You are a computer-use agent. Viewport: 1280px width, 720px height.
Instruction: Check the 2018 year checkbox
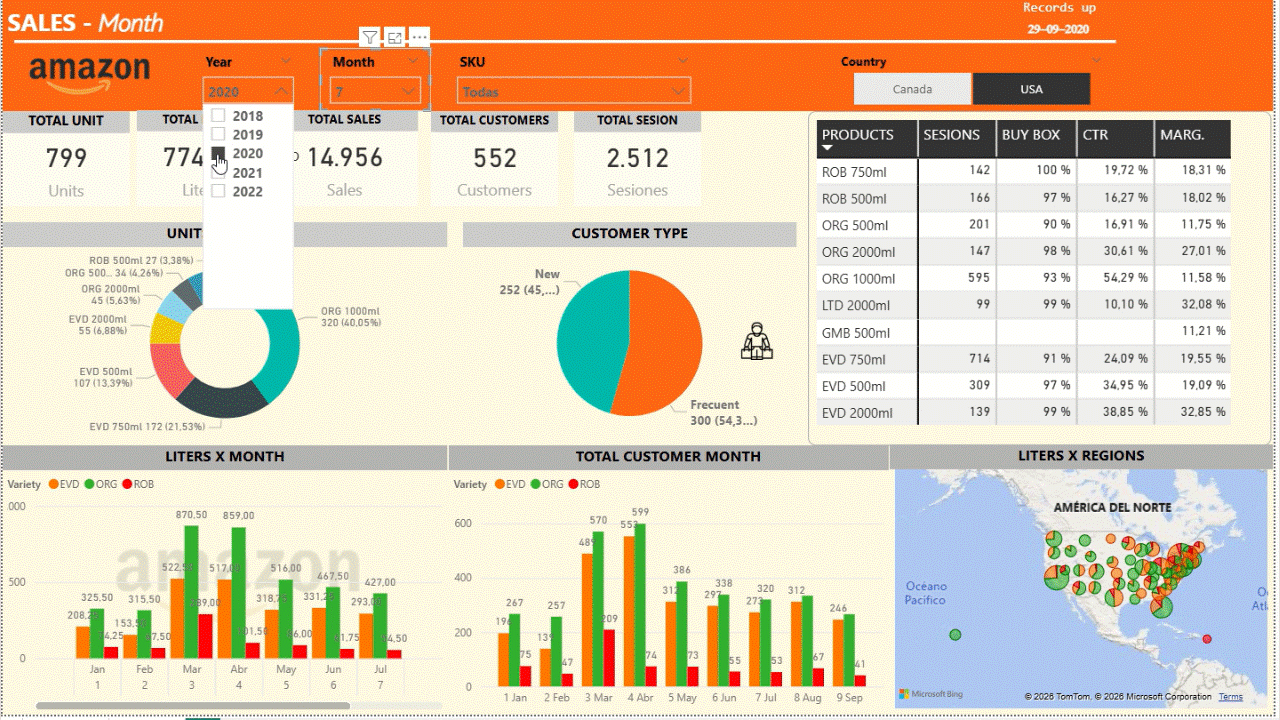(218, 116)
